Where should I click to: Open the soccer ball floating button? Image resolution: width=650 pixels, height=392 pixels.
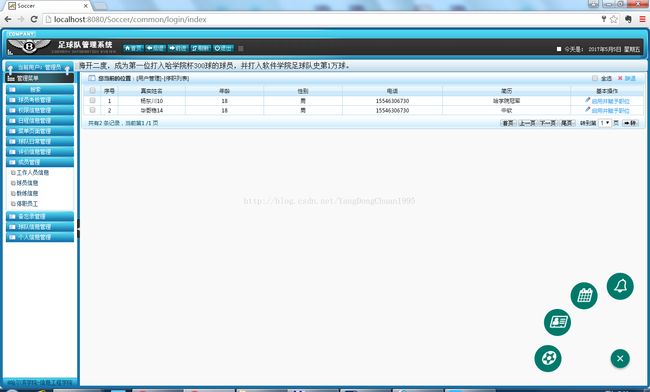548,358
